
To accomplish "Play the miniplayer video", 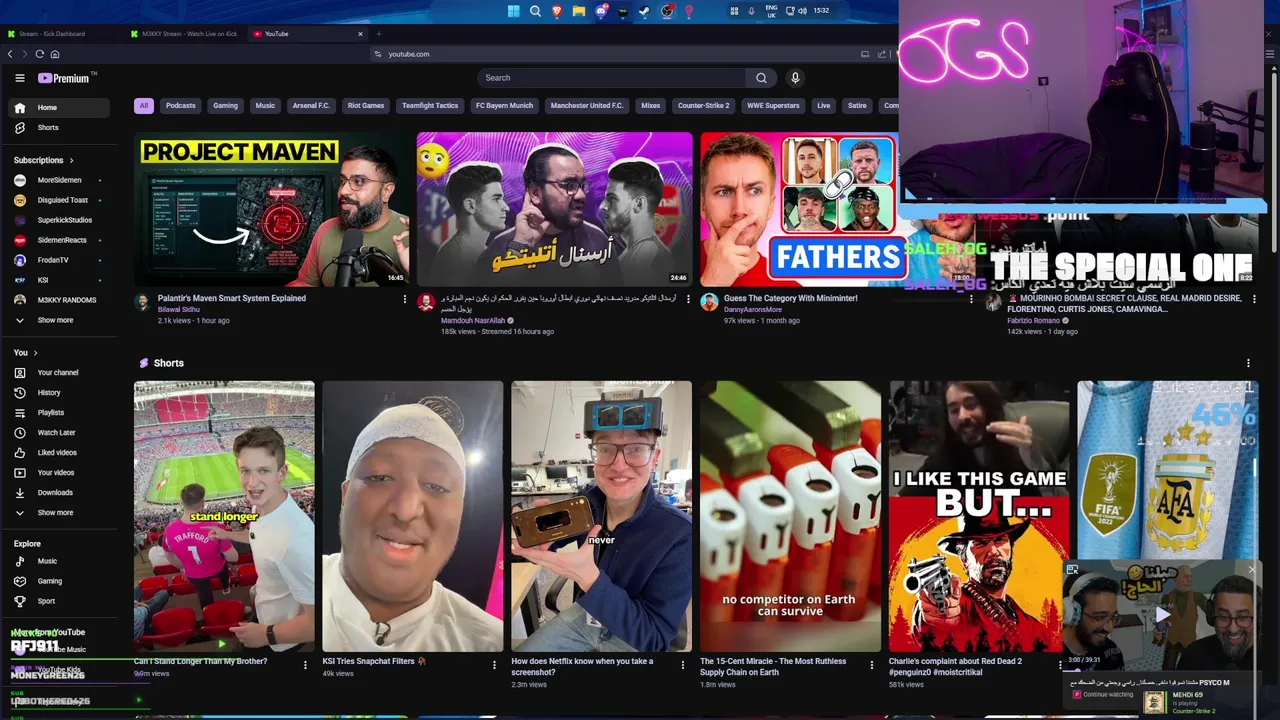I will click(1161, 616).
